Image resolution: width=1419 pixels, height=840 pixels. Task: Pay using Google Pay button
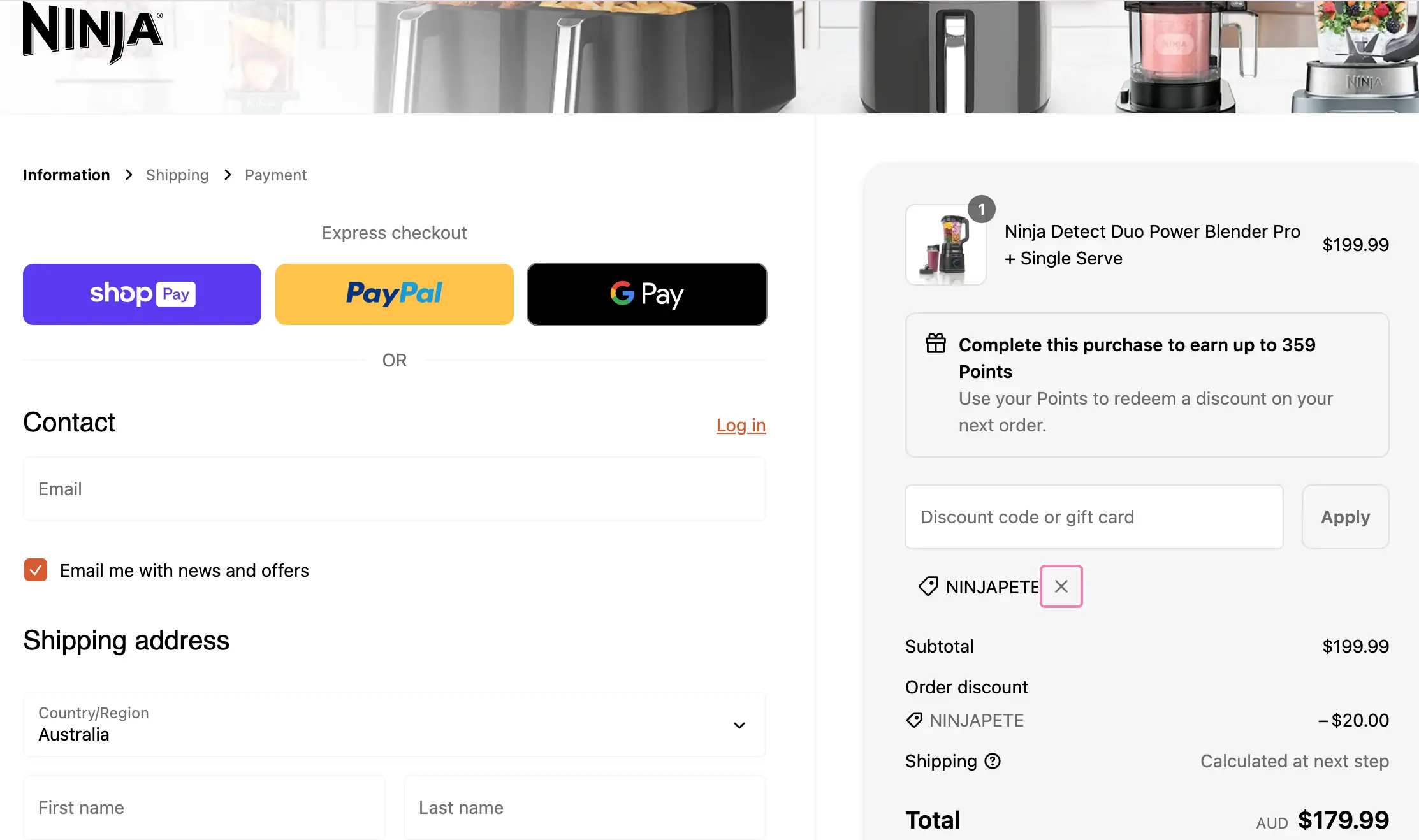pyautogui.click(x=646, y=294)
